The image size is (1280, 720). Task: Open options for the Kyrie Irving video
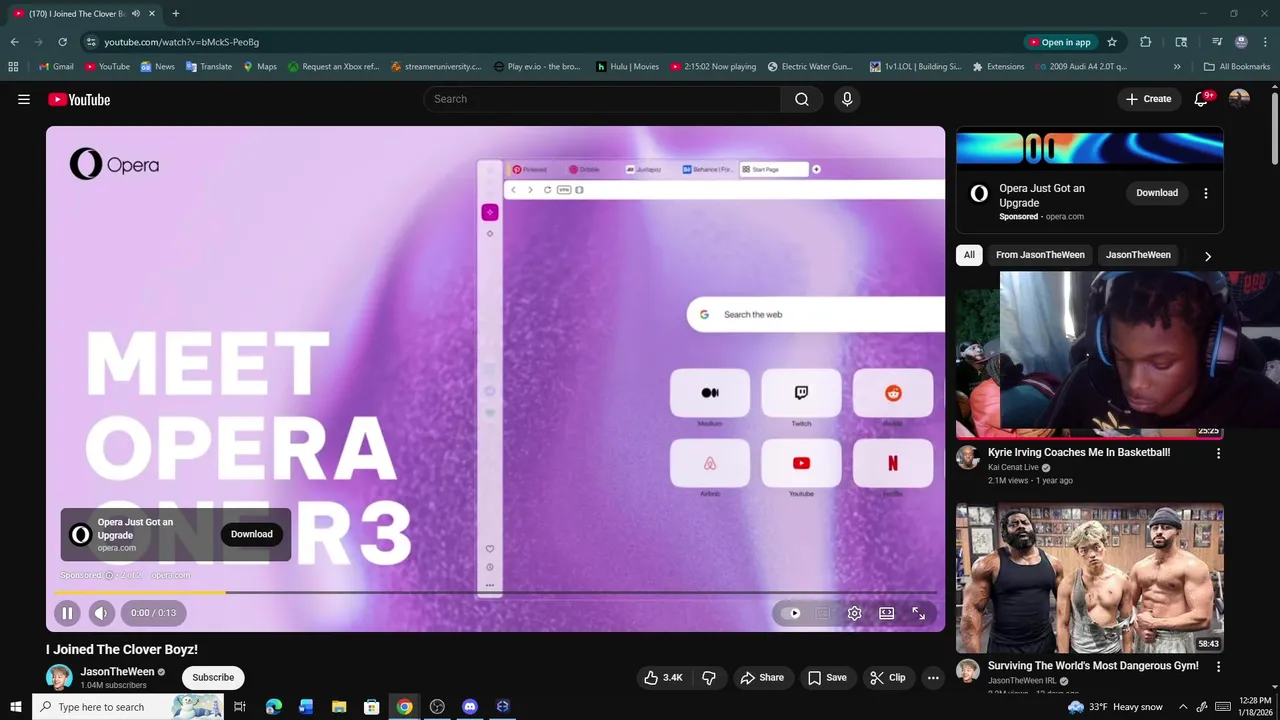click(x=1218, y=453)
